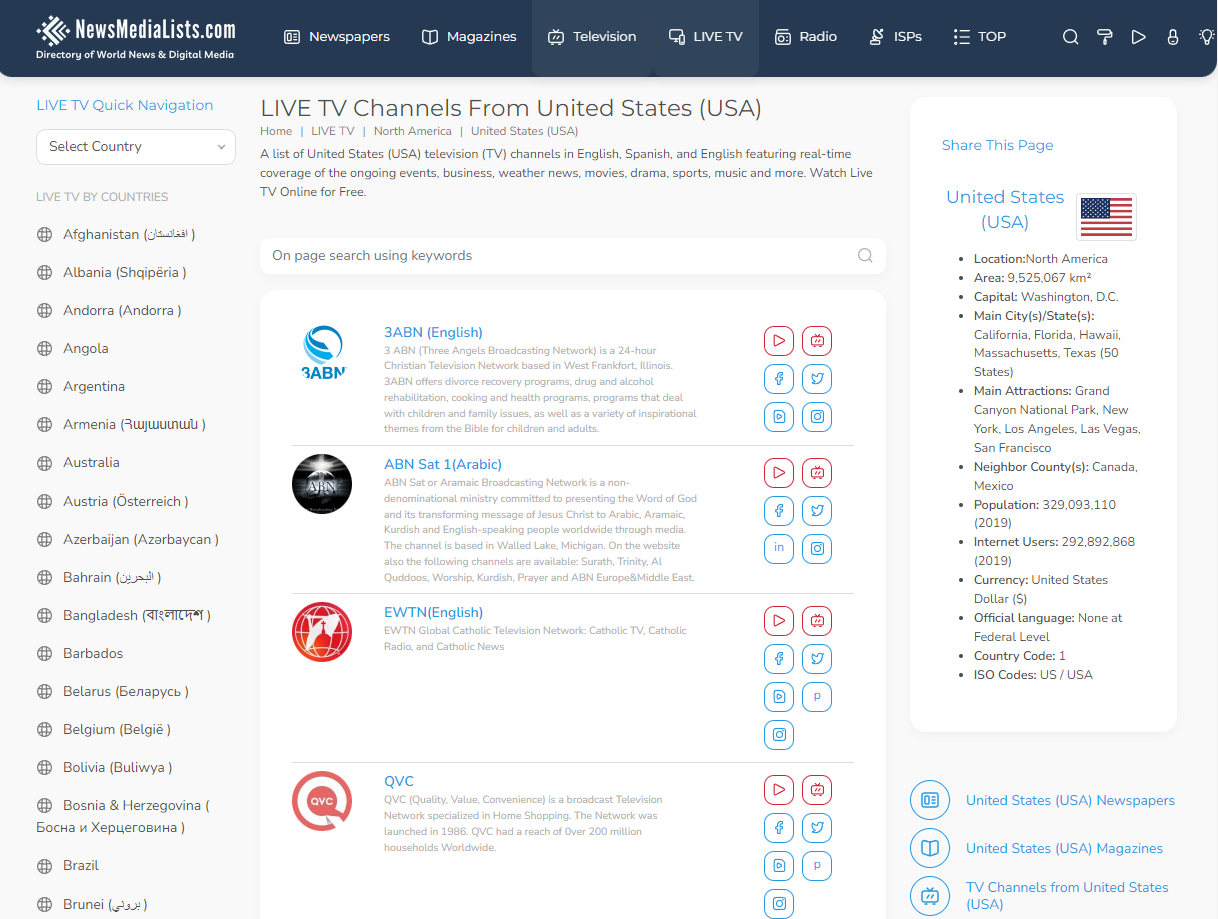Viewport: 1218px width, 919px height.
Task: Toggle the light bulb icon in header
Action: (x=1207, y=37)
